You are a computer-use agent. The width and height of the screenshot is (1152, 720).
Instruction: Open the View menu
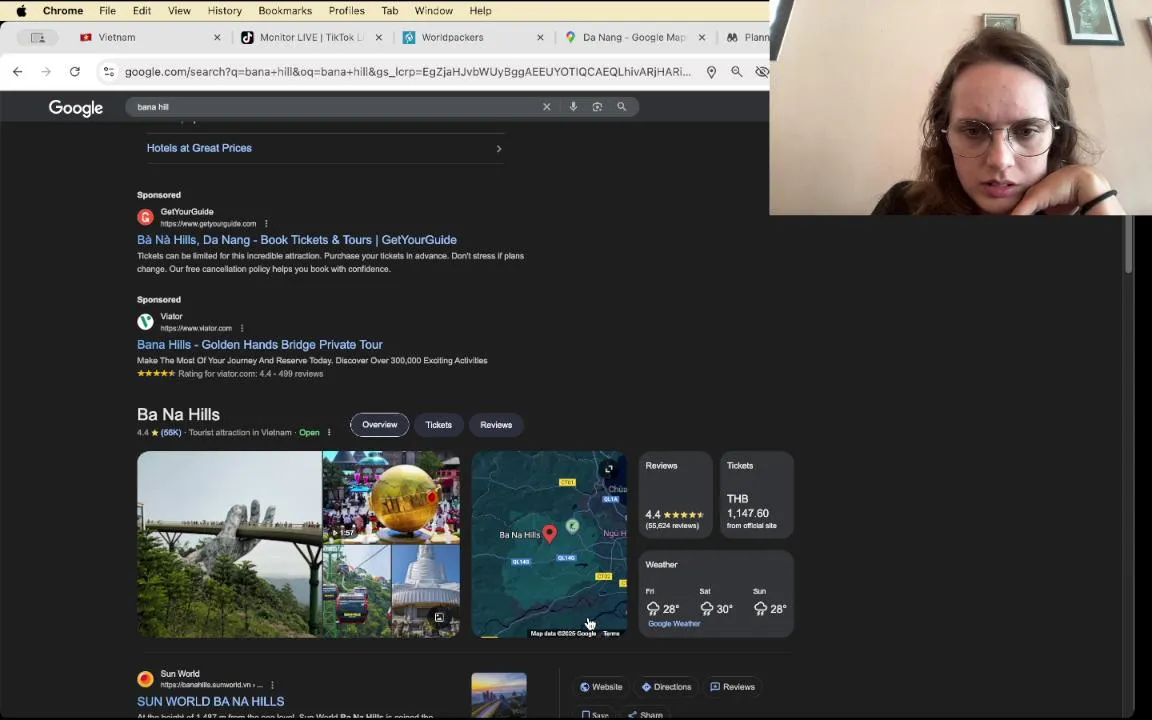[x=179, y=11]
